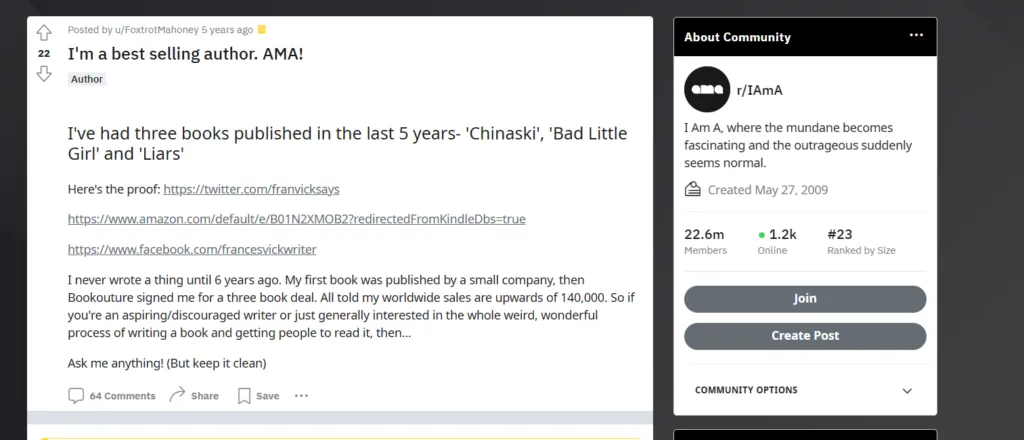Upvote the best selling author post

click(43, 33)
